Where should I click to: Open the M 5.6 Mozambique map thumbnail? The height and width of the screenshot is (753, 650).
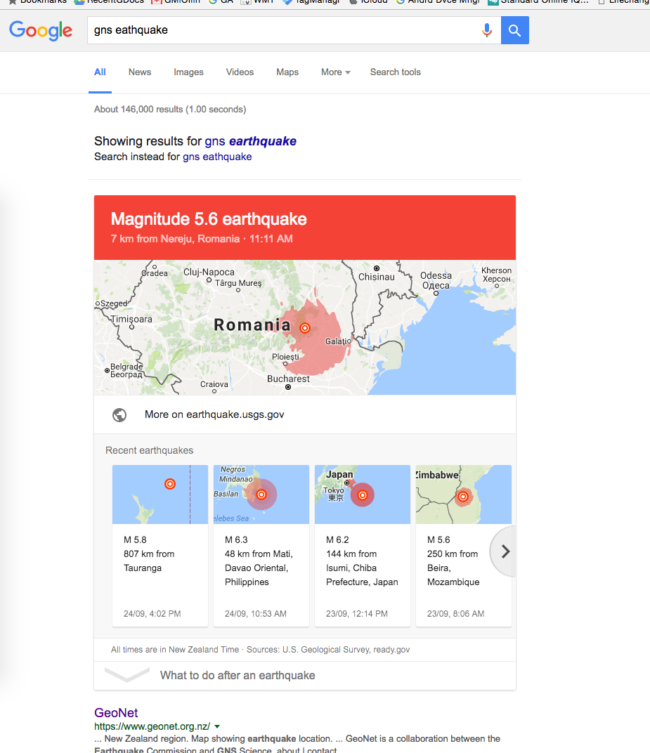[463, 494]
